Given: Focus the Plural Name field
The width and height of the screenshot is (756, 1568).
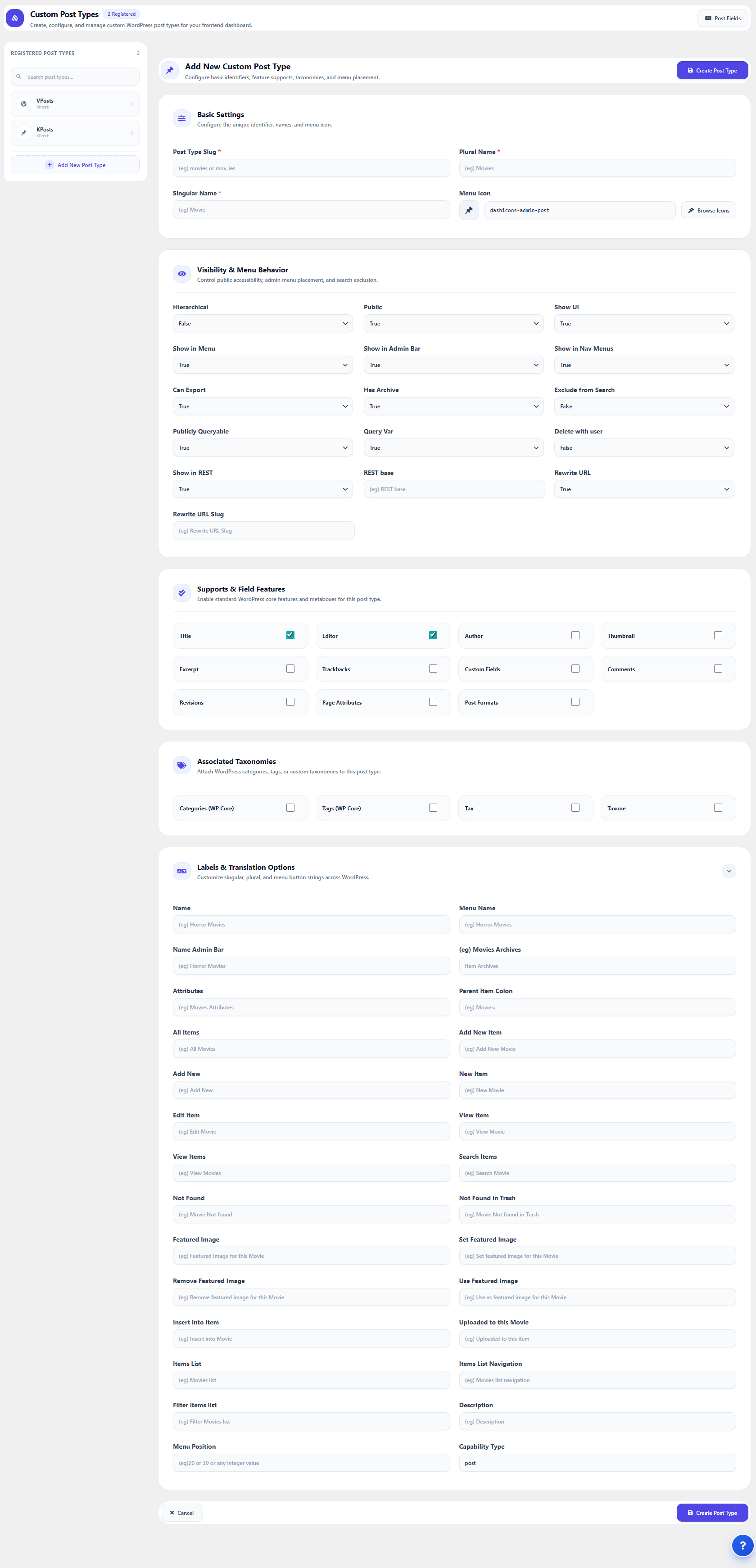Looking at the screenshot, I should point(597,169).
